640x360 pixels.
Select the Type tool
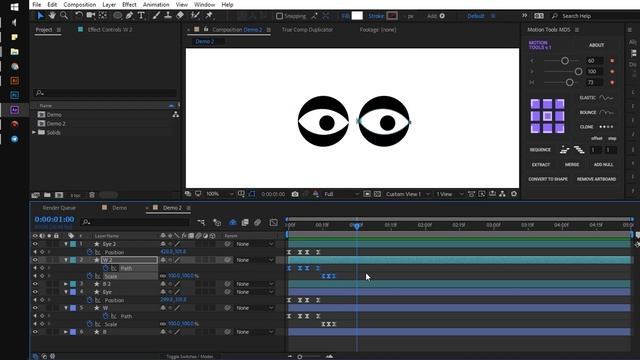141,16
